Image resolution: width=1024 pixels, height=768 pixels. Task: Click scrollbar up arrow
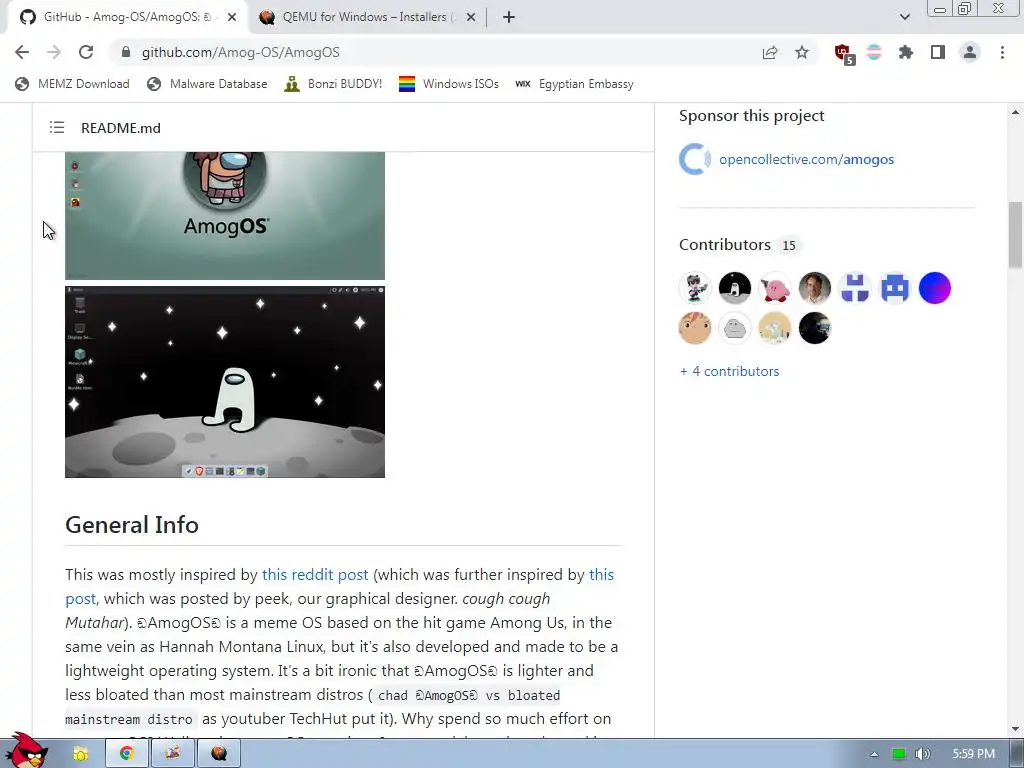tap(1015, 112)
